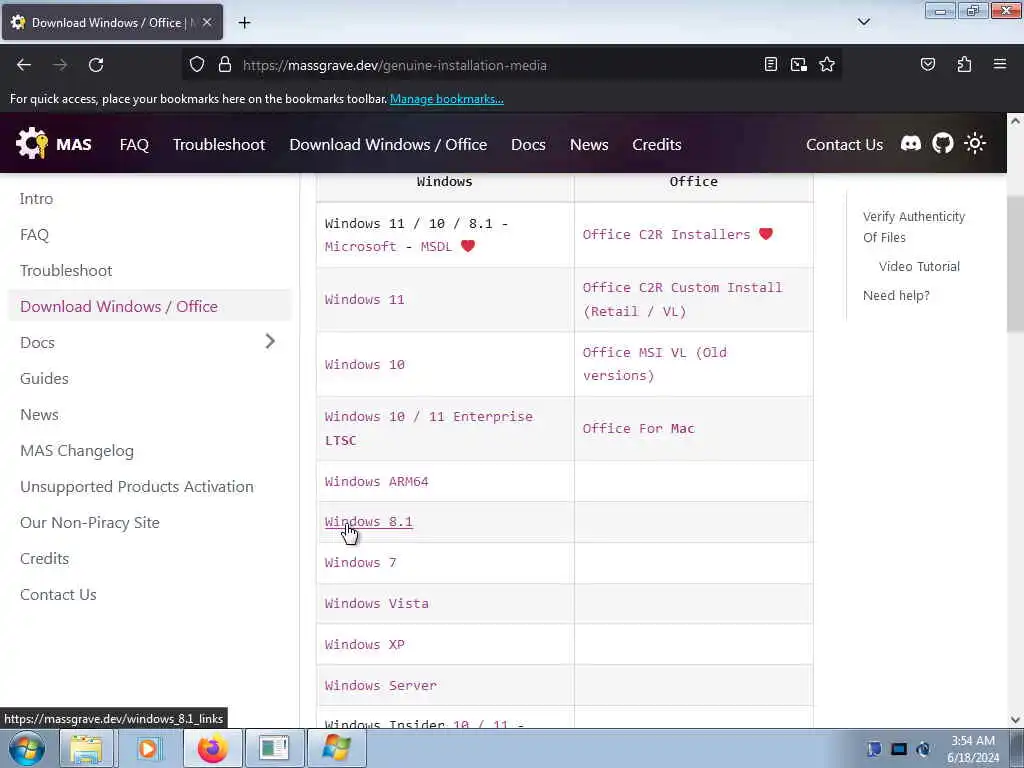
Task: Open the Office For Mac link
Action: click(638, 428)
